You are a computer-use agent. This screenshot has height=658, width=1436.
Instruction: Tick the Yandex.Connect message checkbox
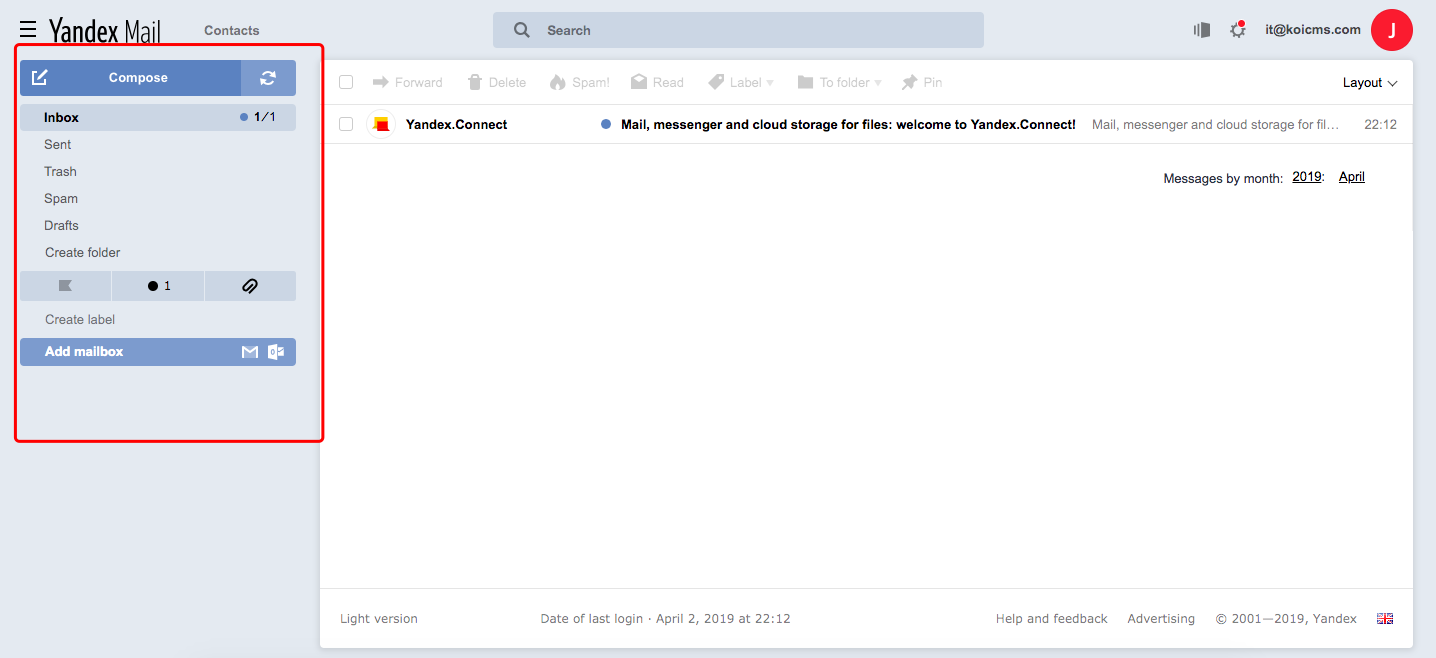click(x=346, y=124)
